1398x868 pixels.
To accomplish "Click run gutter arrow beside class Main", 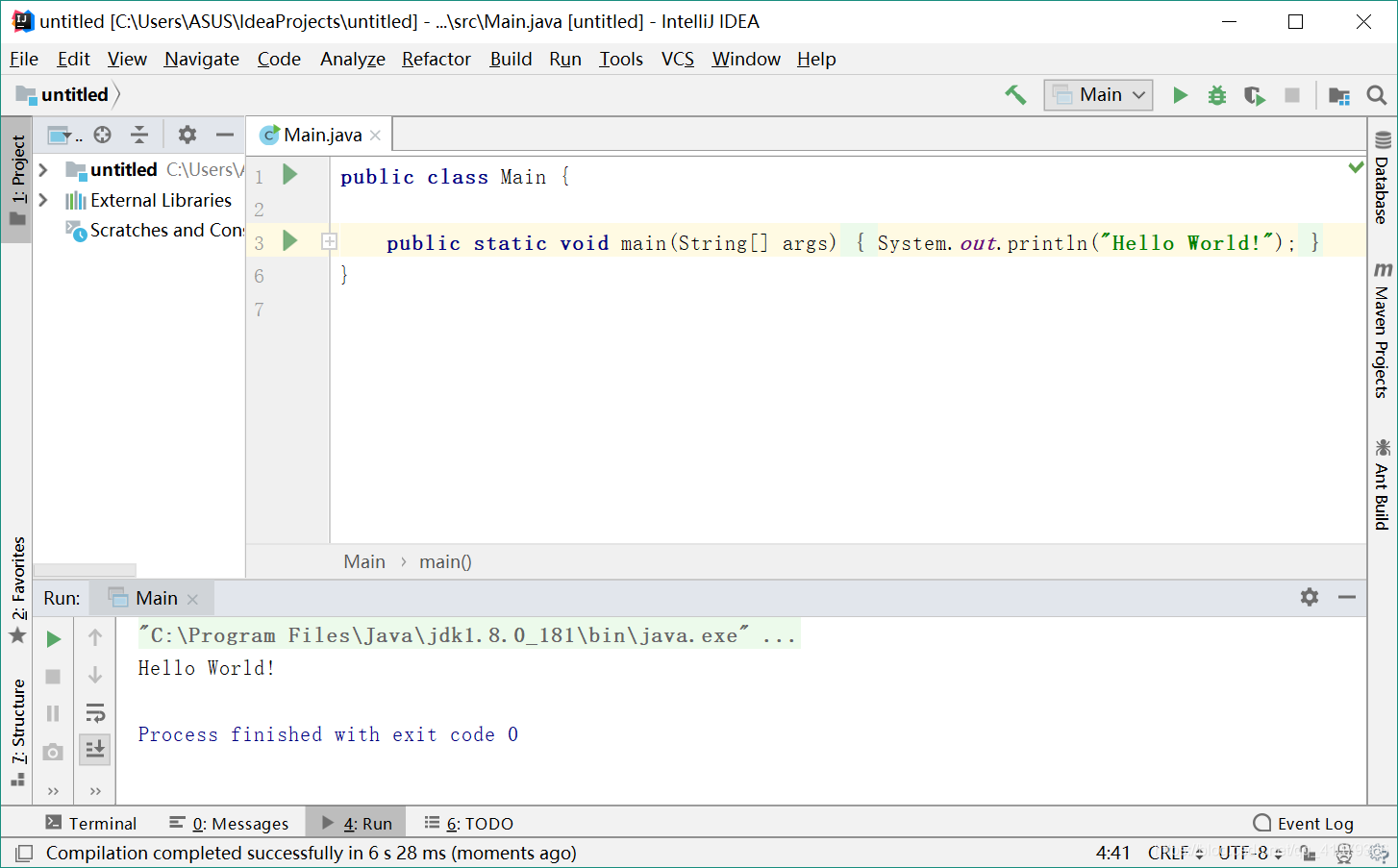I will click(x=290, y=175).
